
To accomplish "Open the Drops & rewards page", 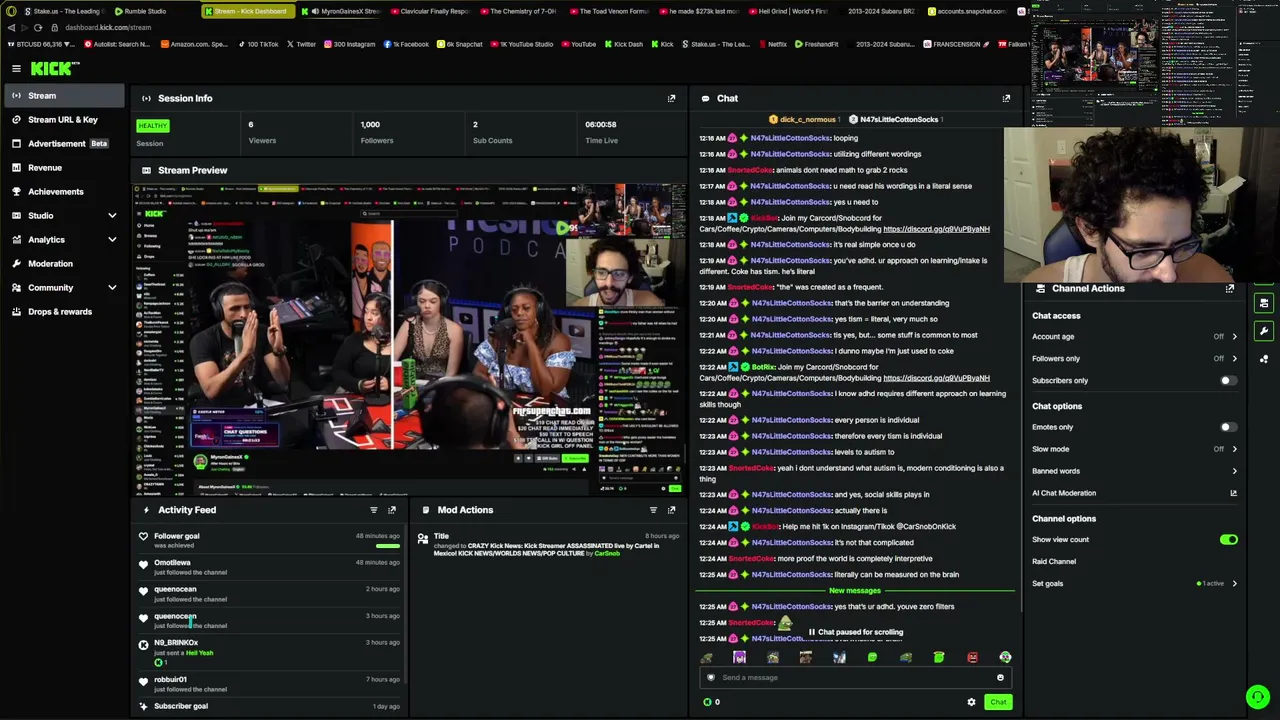I will pyautogui.click(x=63, y=311).
